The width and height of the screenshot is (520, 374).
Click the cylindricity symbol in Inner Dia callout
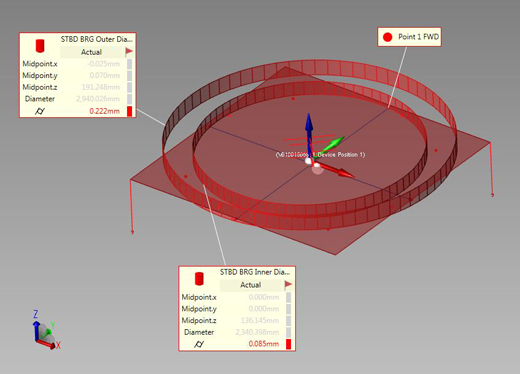199,344
